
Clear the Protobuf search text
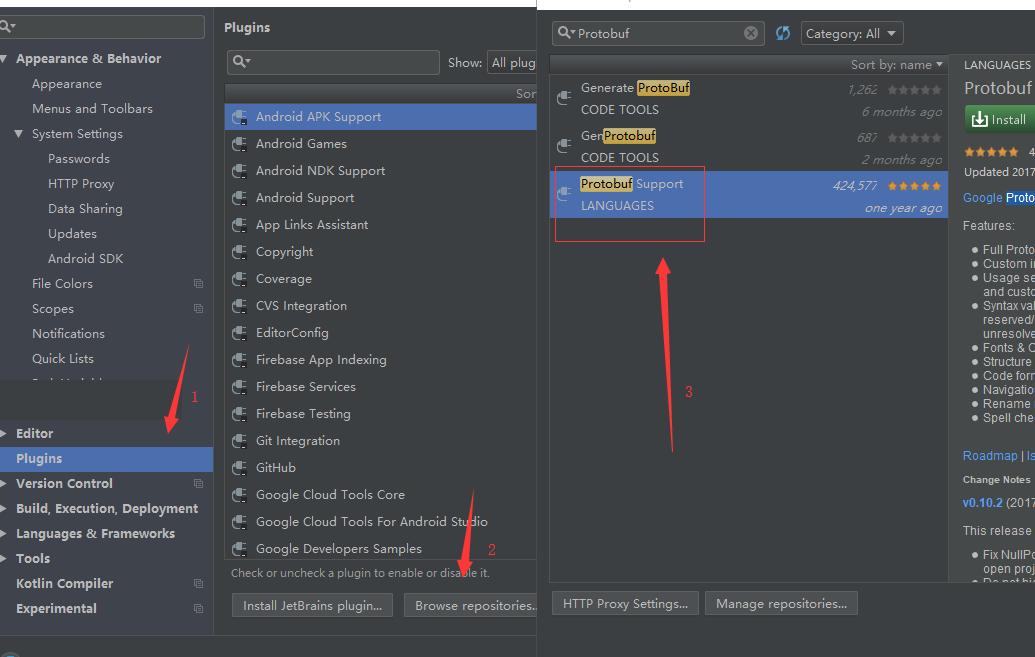click(x=751, y=33)
